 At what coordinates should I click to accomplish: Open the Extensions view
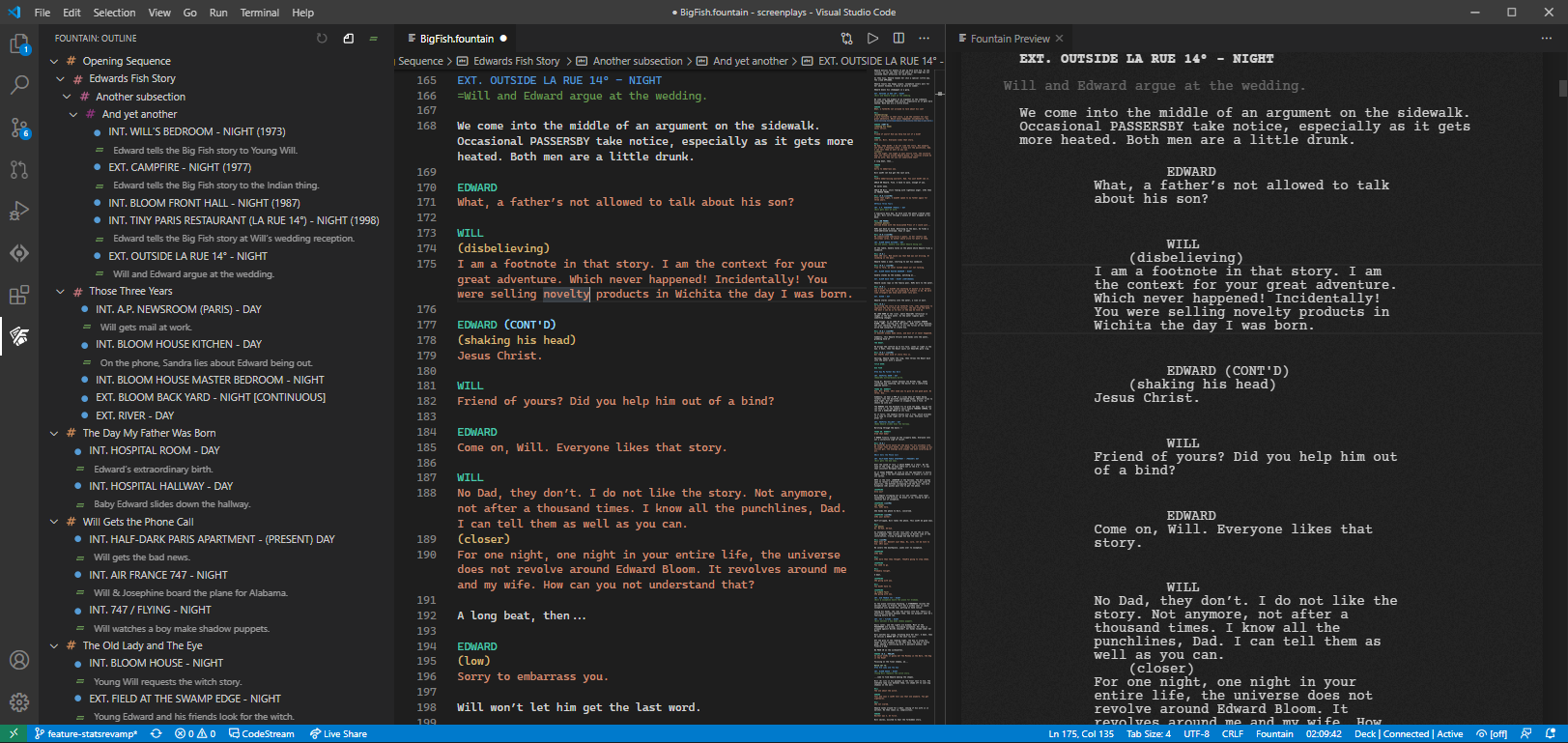19,295
